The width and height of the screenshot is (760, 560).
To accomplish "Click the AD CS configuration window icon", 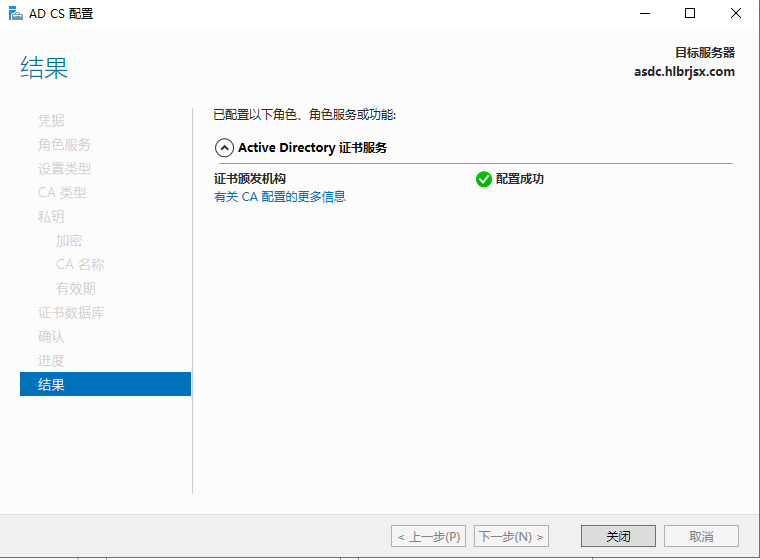I will point(15,14).
